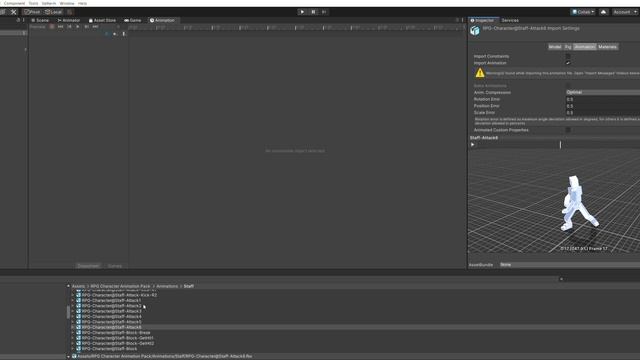
Task: Switch to the Asset Store tab
Action: [102, 20]
